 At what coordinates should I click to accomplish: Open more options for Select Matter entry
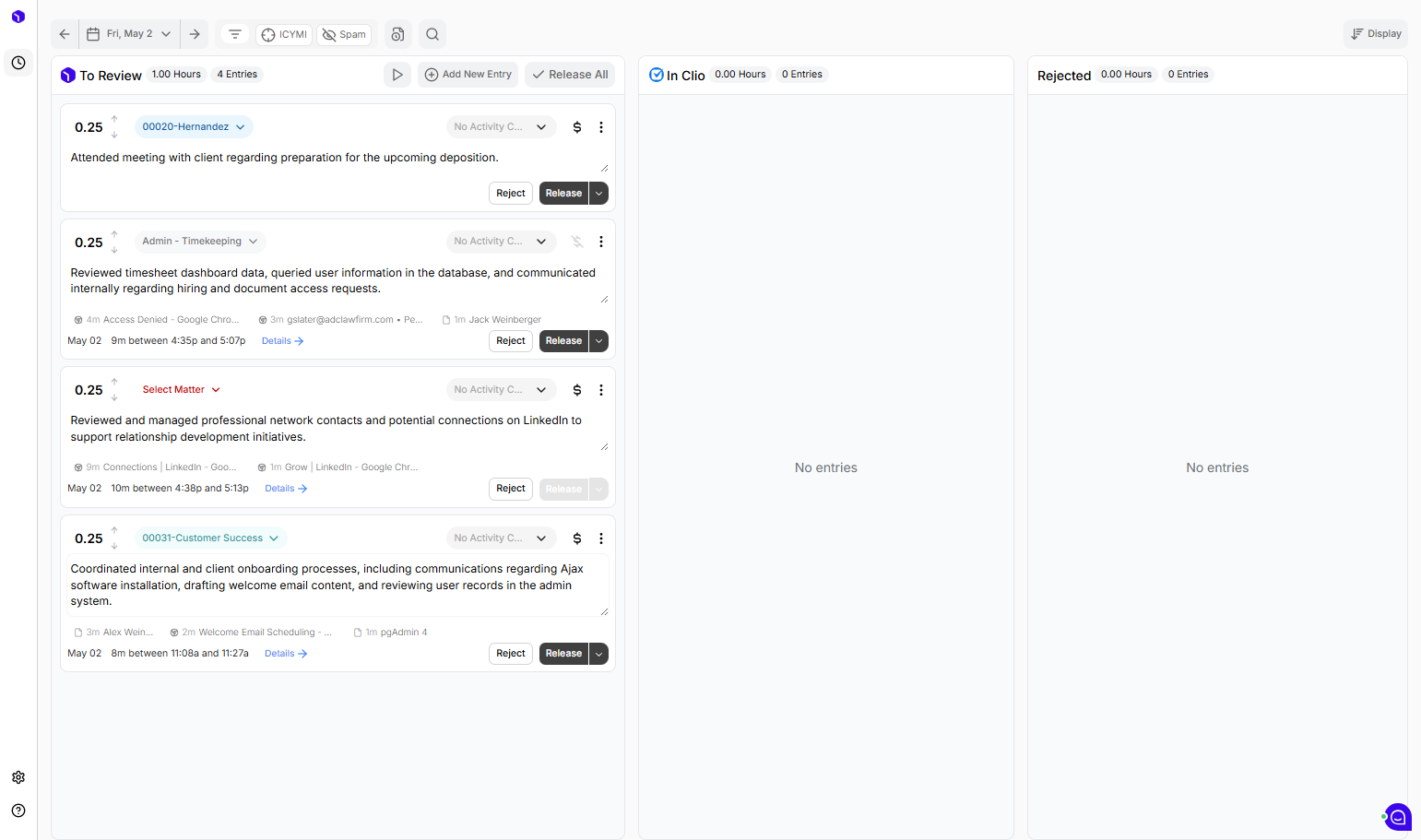coord(601,390)
